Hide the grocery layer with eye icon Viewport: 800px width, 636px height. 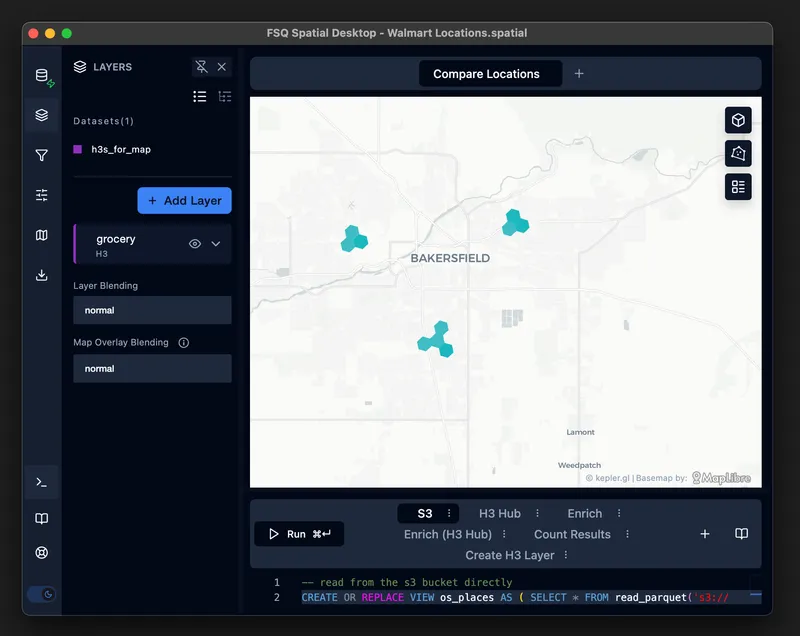194,244
